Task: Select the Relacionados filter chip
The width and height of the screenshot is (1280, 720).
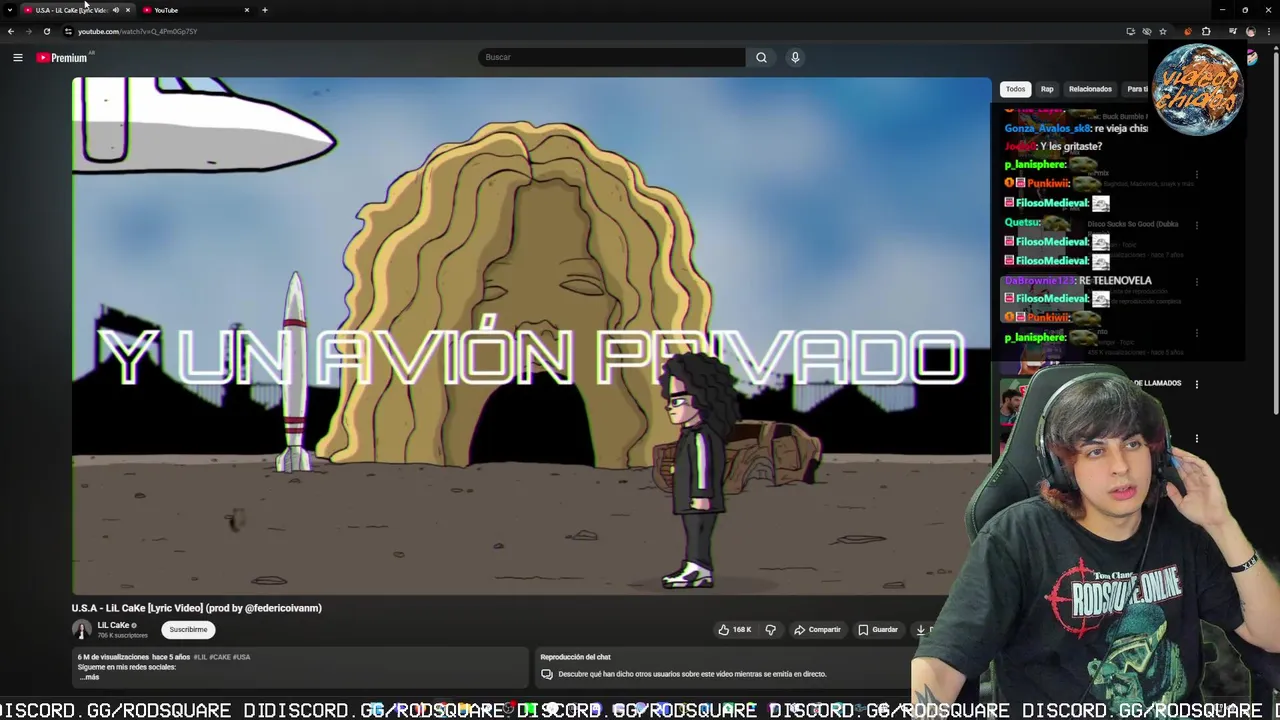Action: pyautogui.click(x=1090, y=89)
